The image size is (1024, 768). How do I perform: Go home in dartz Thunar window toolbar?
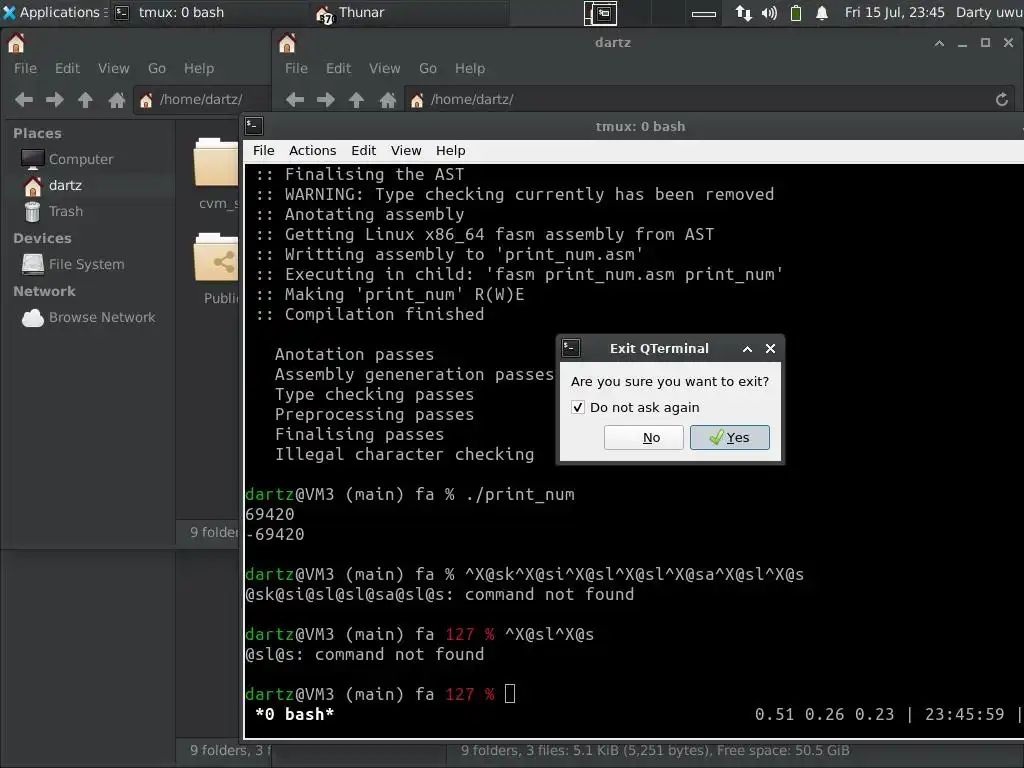(x=388, y=100)
